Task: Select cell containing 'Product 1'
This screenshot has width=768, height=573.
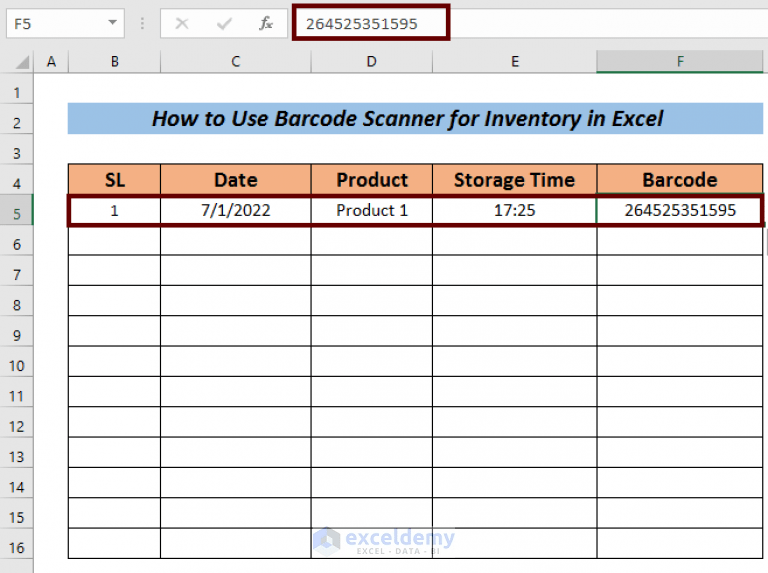Action: tap(372, 211)
